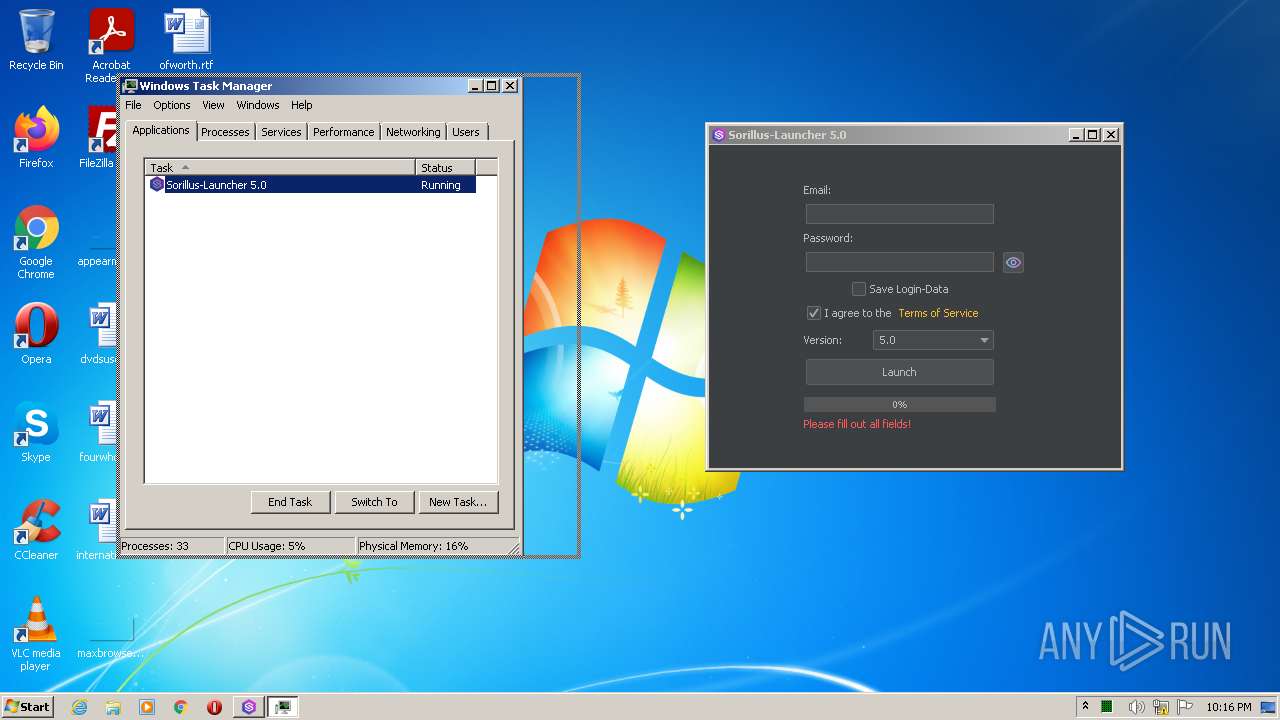Open the Version dropdown
The image size is (1280, 720).
(932, 340)
